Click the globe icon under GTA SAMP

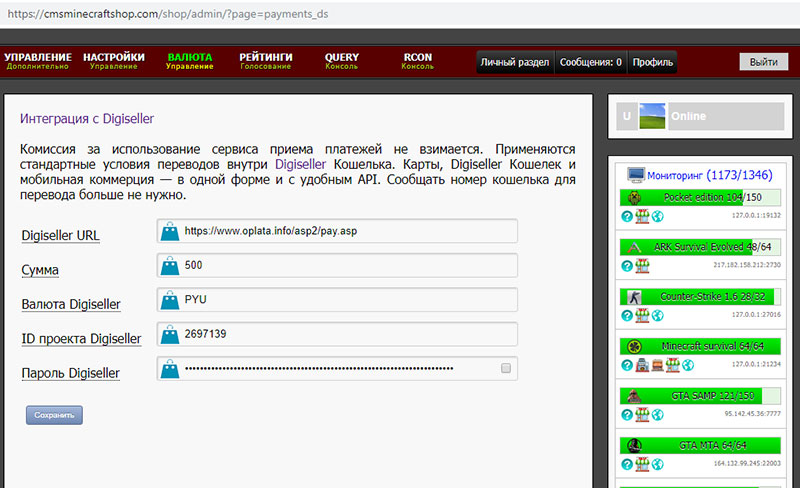(x=657, y=414)
